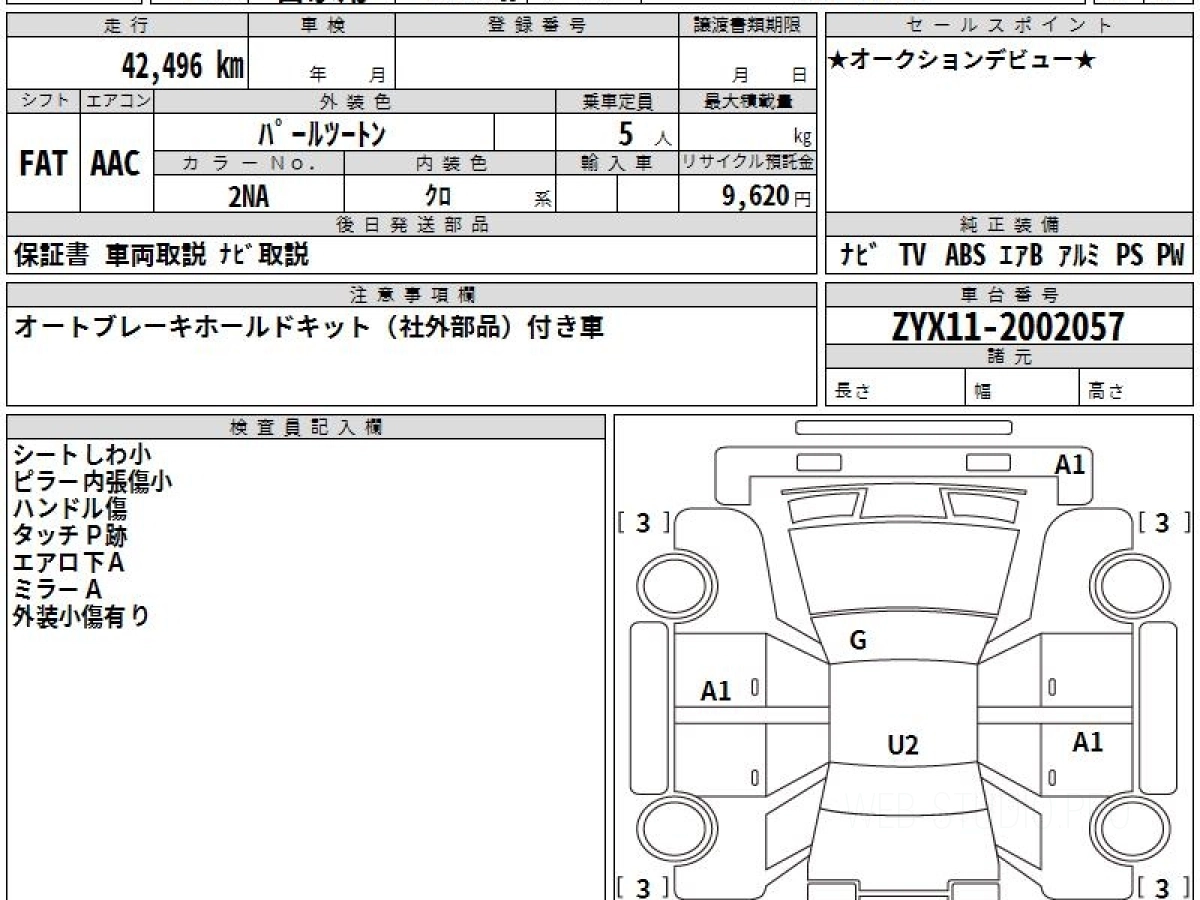Viewport: 1200px width, 900px height.
Task: Click the 外装色 header
Action: click(355, 101)
